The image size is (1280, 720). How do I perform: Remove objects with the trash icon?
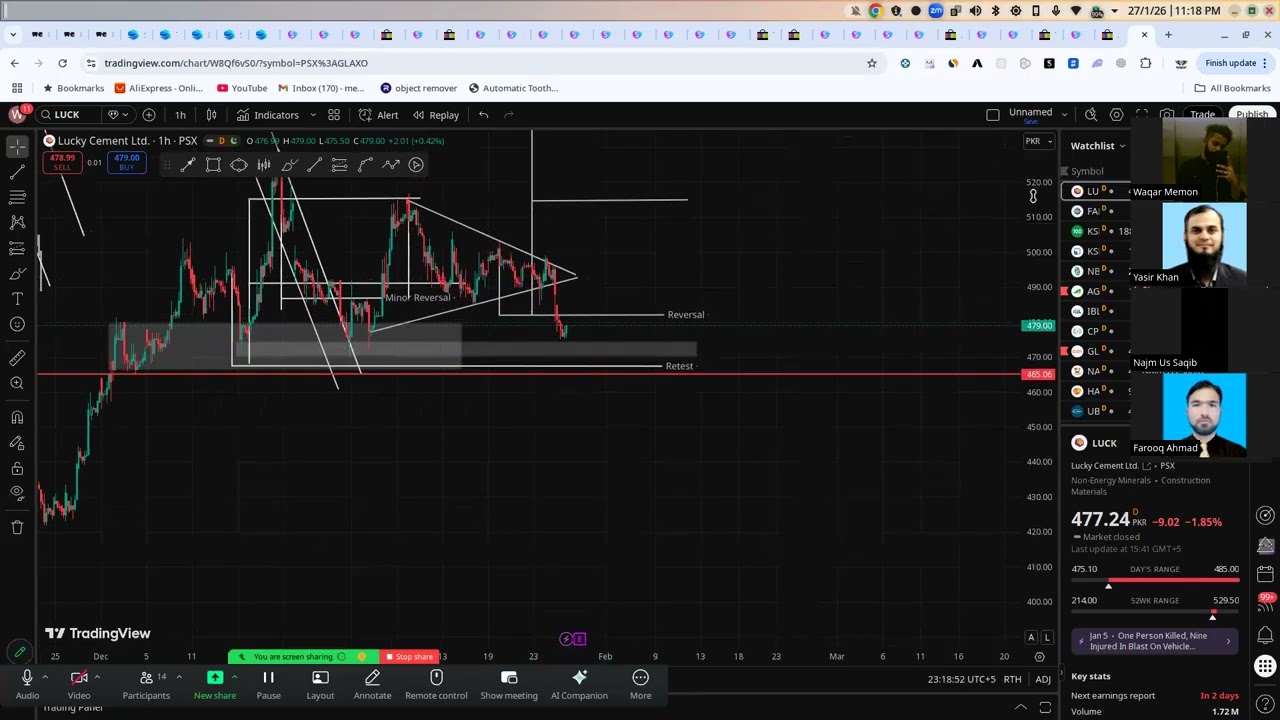tap(17, 527)
